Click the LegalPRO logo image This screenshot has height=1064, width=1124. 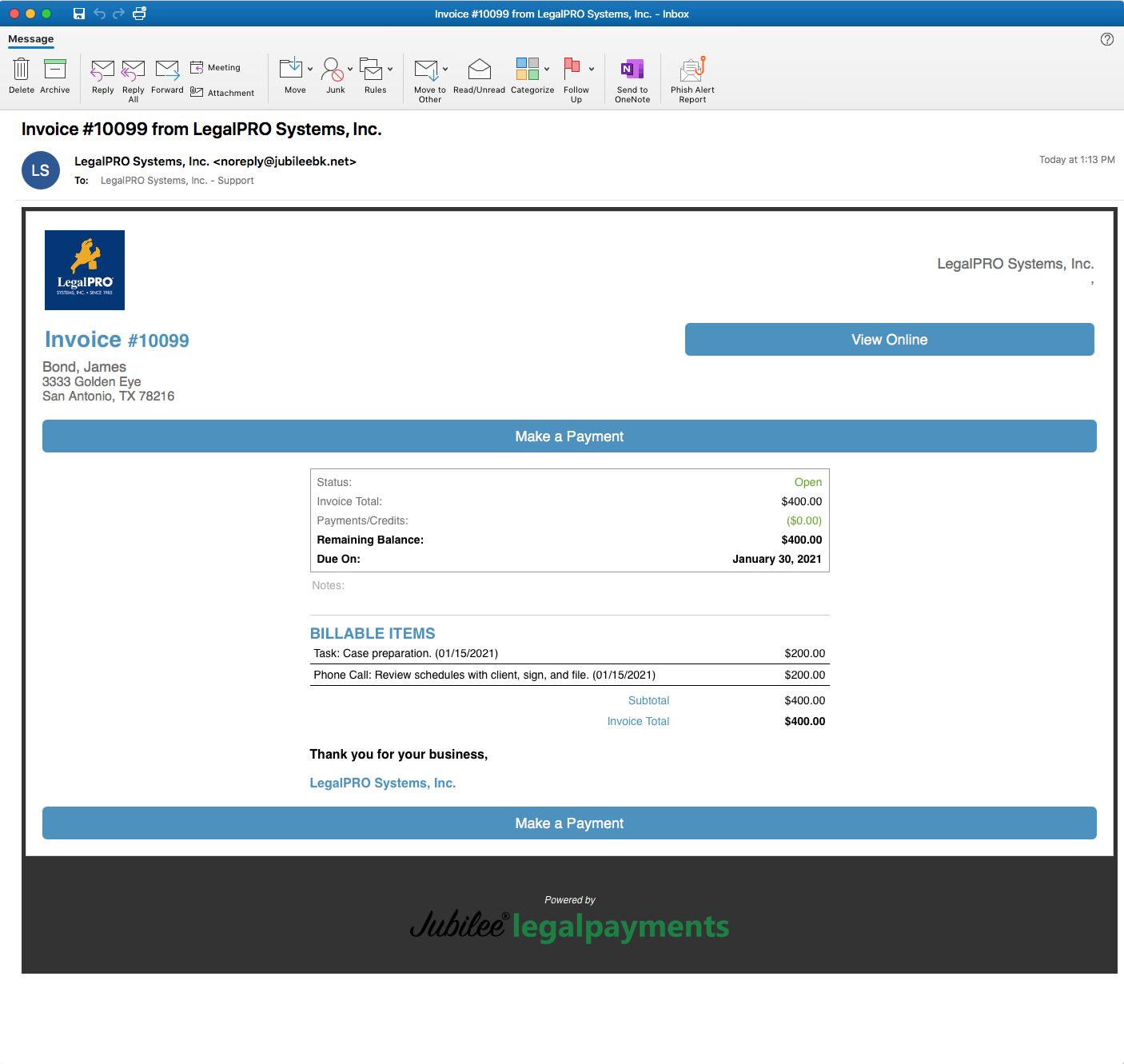(85, 270)
